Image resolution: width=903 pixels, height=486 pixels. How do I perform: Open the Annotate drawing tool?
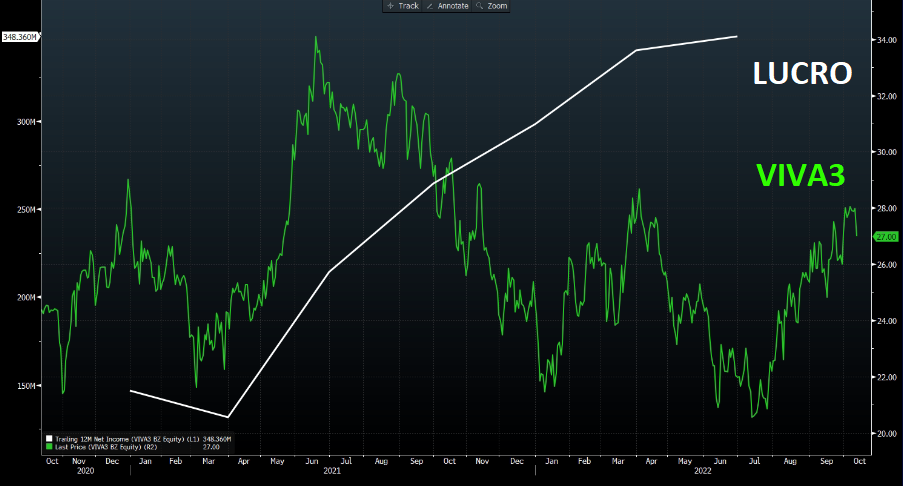pyautogui.click(x=447, y=6)
